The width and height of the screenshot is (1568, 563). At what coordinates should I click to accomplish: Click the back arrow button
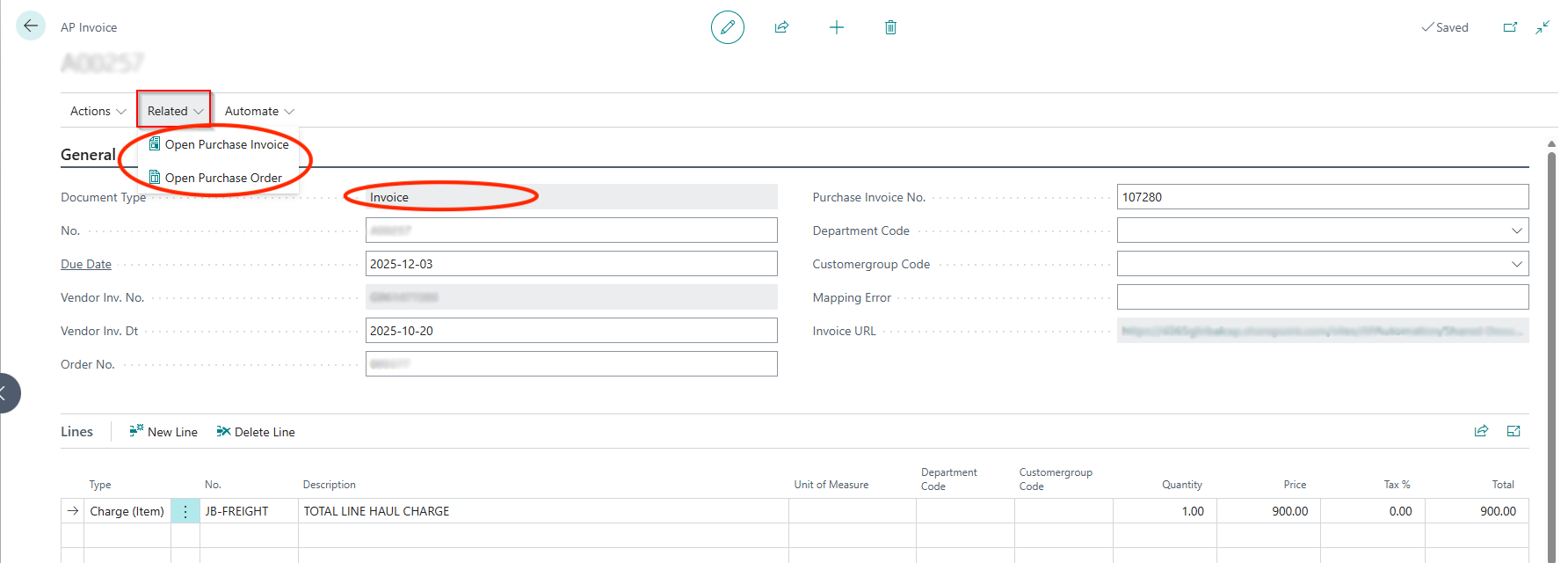31,26
